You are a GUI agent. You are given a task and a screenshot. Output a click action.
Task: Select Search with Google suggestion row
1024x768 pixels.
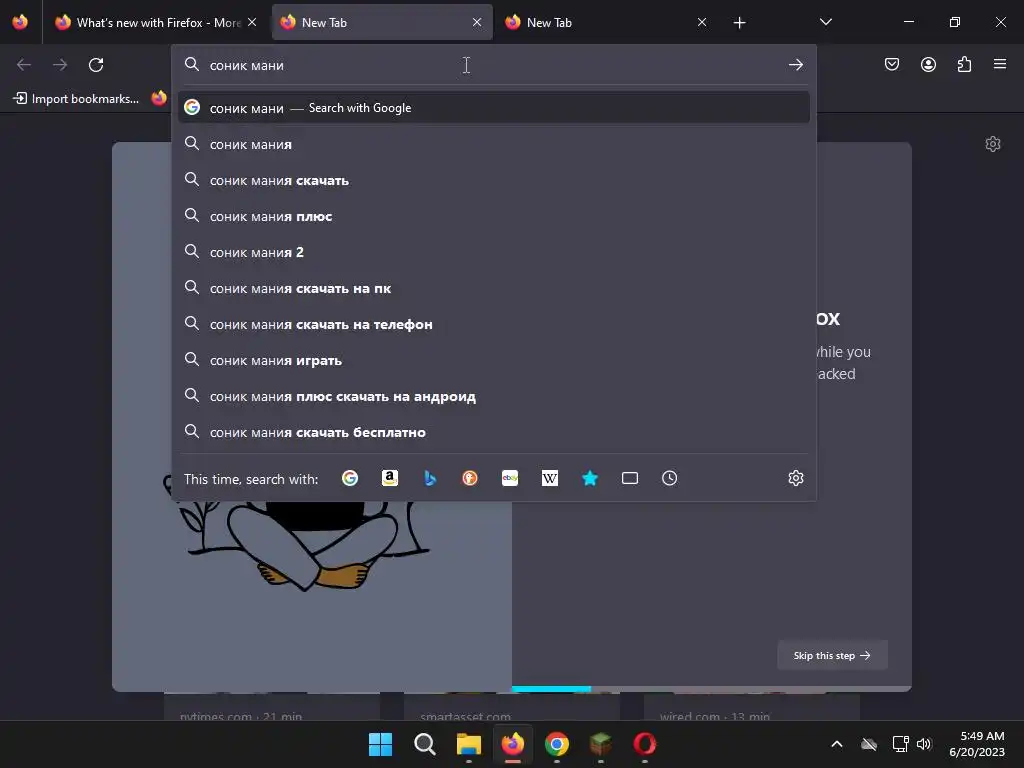494,108
